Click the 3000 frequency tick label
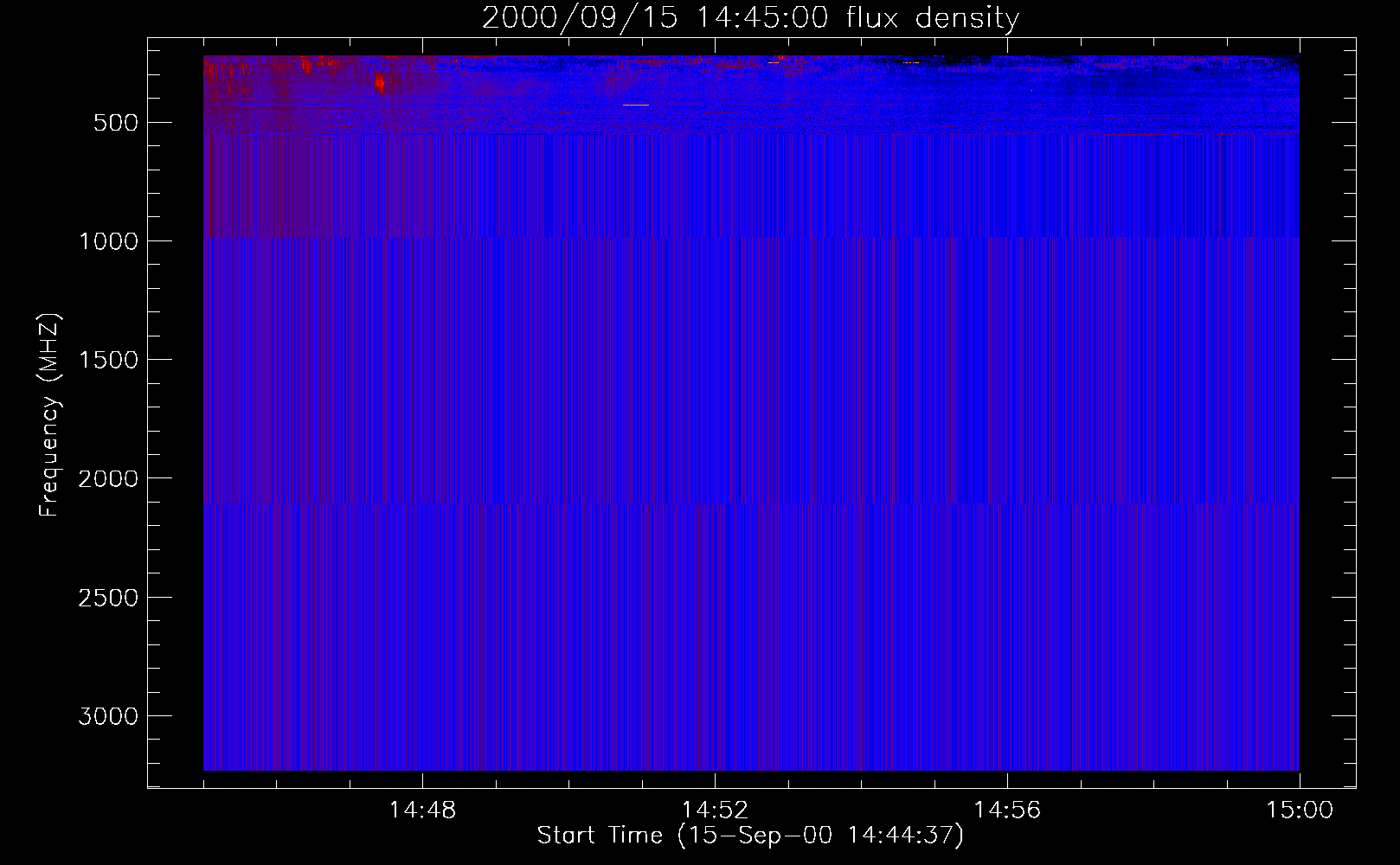The height and width of the screenshot is (865, 1400). pyautogui.click(x=108, y=716)
